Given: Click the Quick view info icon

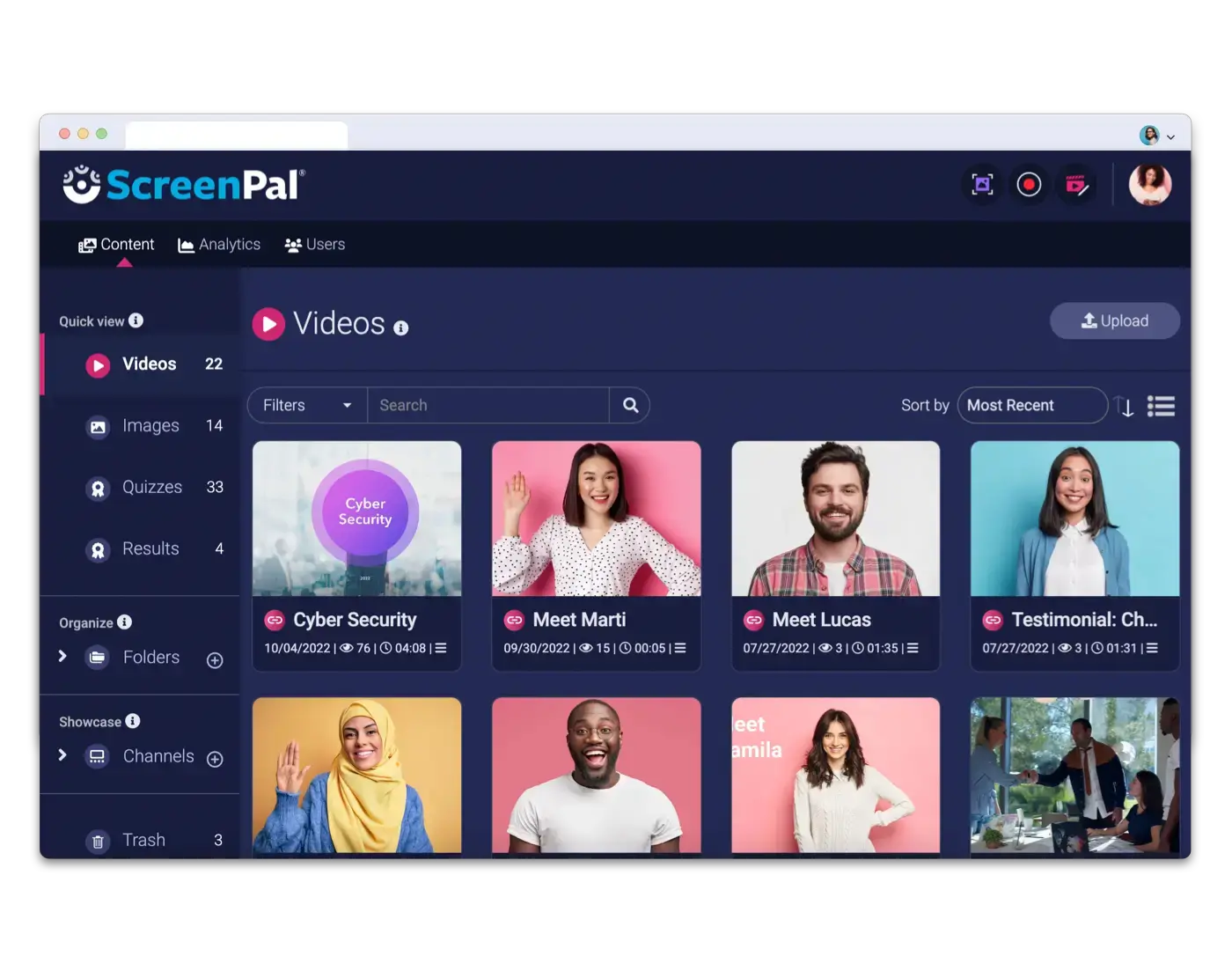Looking at the screenshot, I should point(136,320).
